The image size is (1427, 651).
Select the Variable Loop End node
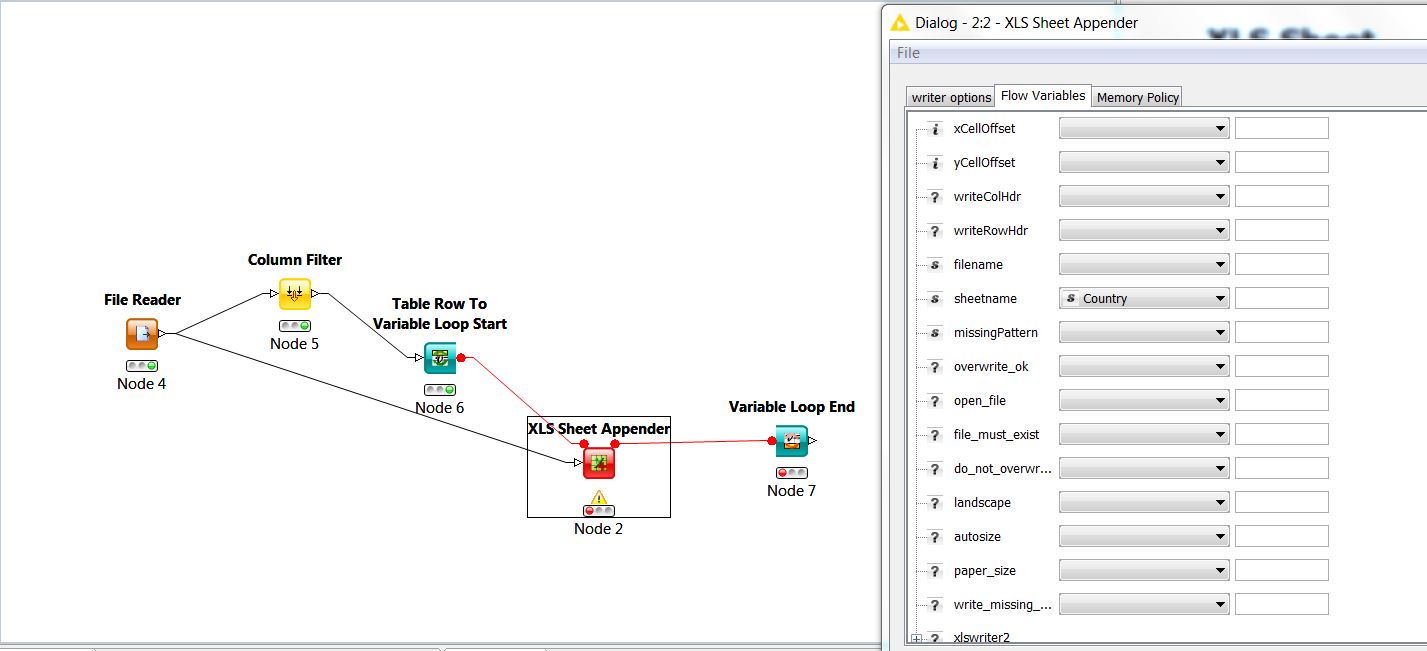(791, 439)
